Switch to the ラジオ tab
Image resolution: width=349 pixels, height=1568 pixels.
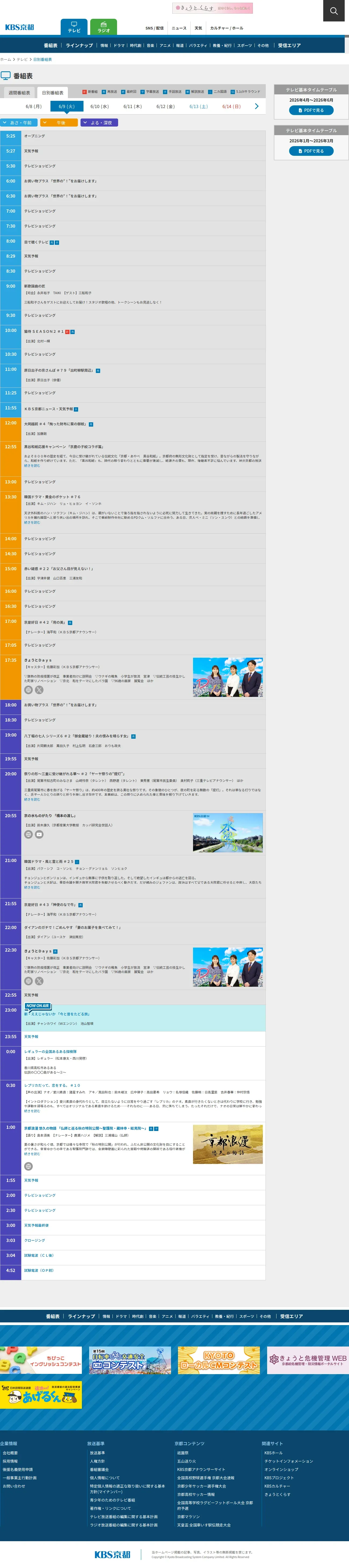pyautogui.click(x=104, y=27)
